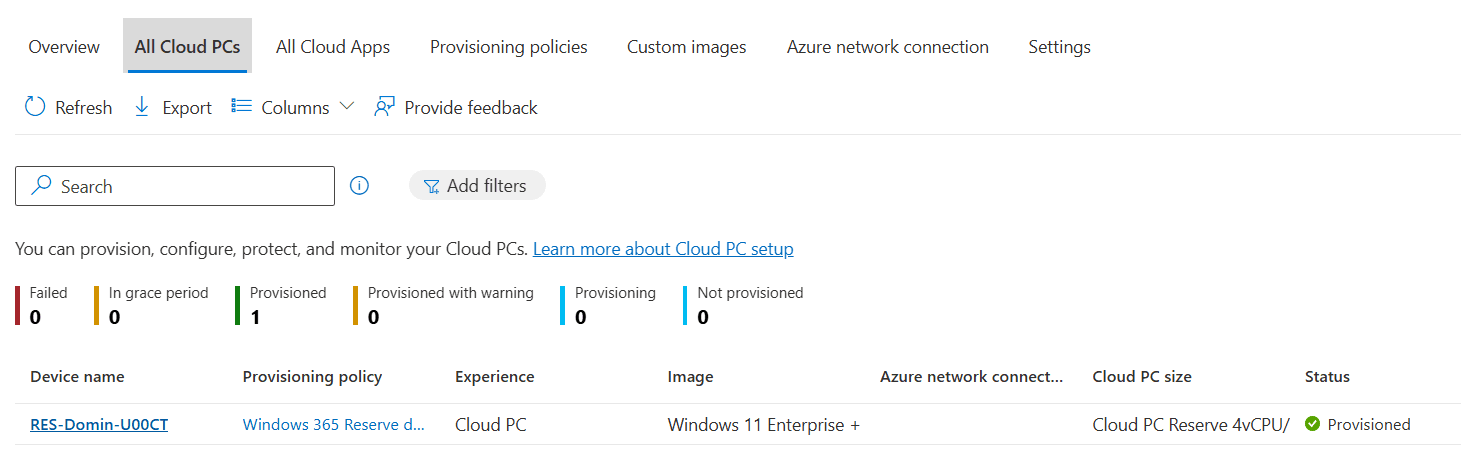Click the Provide feedback person icon
Image resolution: width=1461 pixels, height=473 pixels.
pyautogui.click(x=384, y=107)
